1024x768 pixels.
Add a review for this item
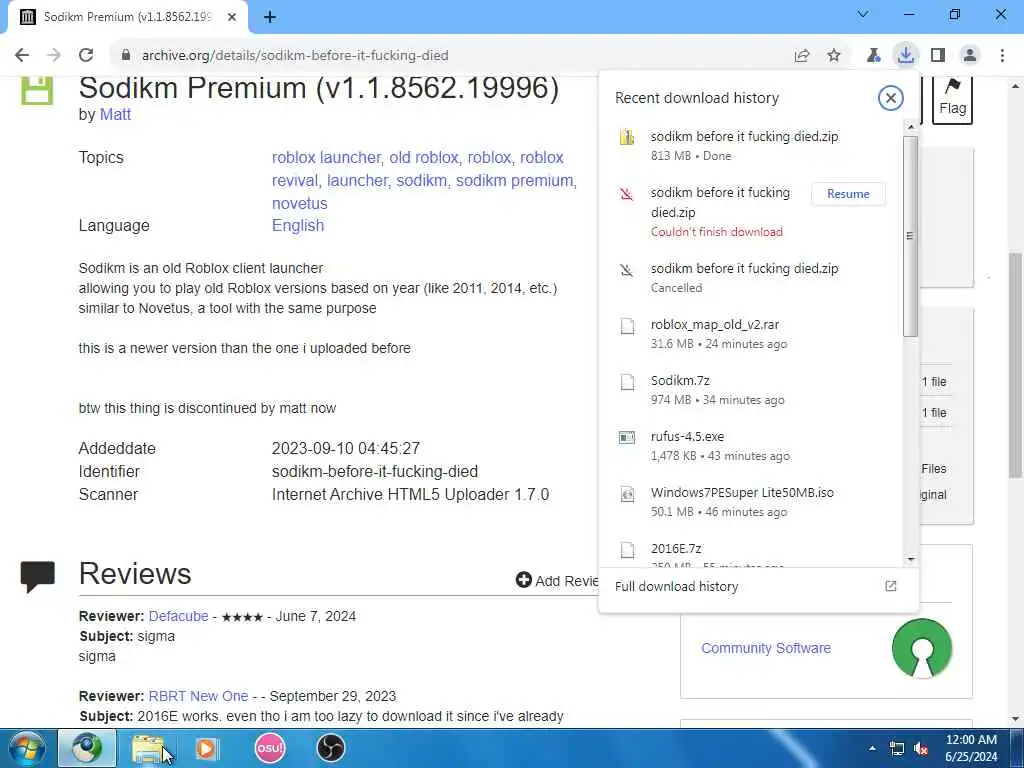(x=557, y=581)
